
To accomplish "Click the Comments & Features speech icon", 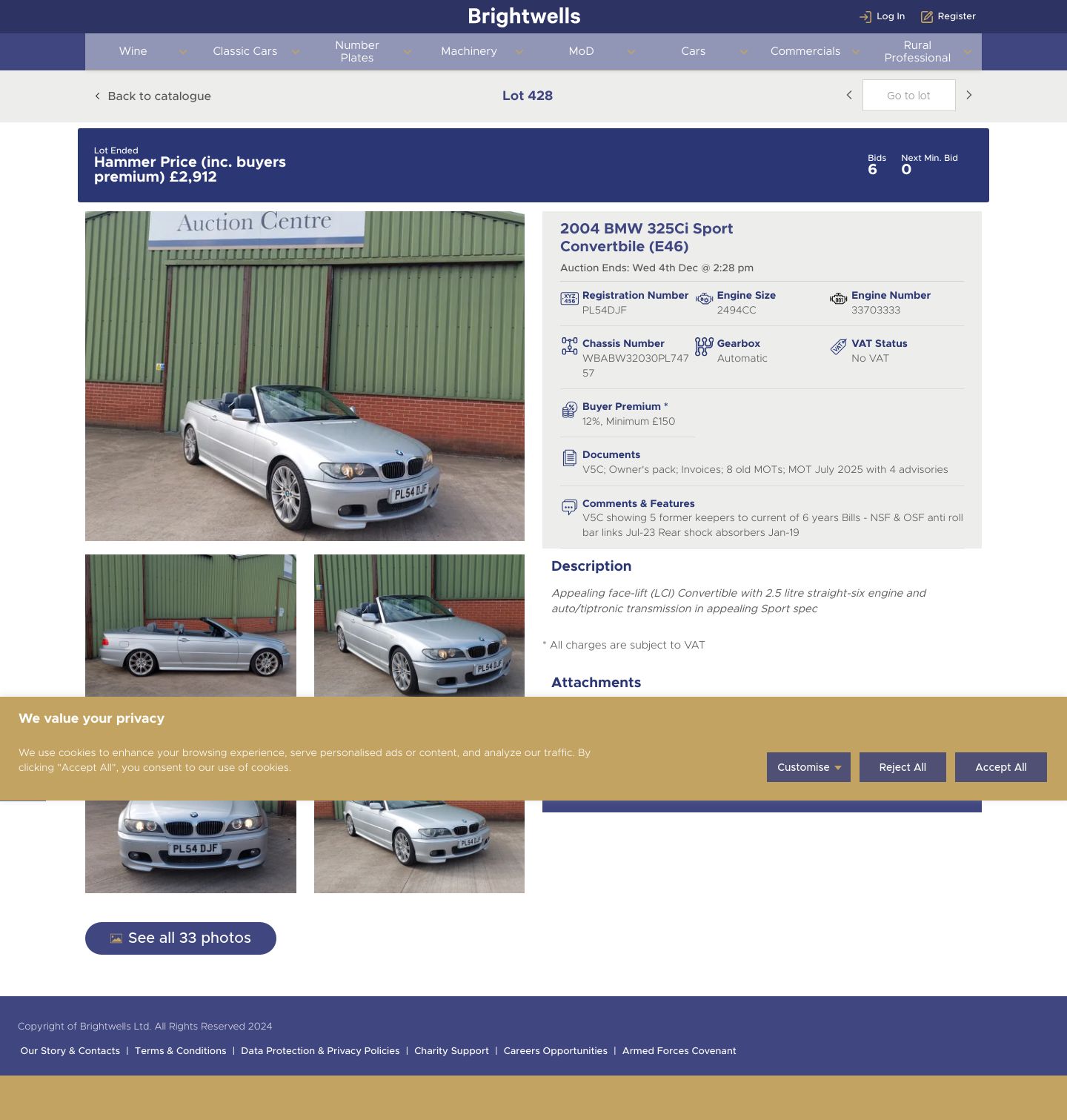I will 569,507.
